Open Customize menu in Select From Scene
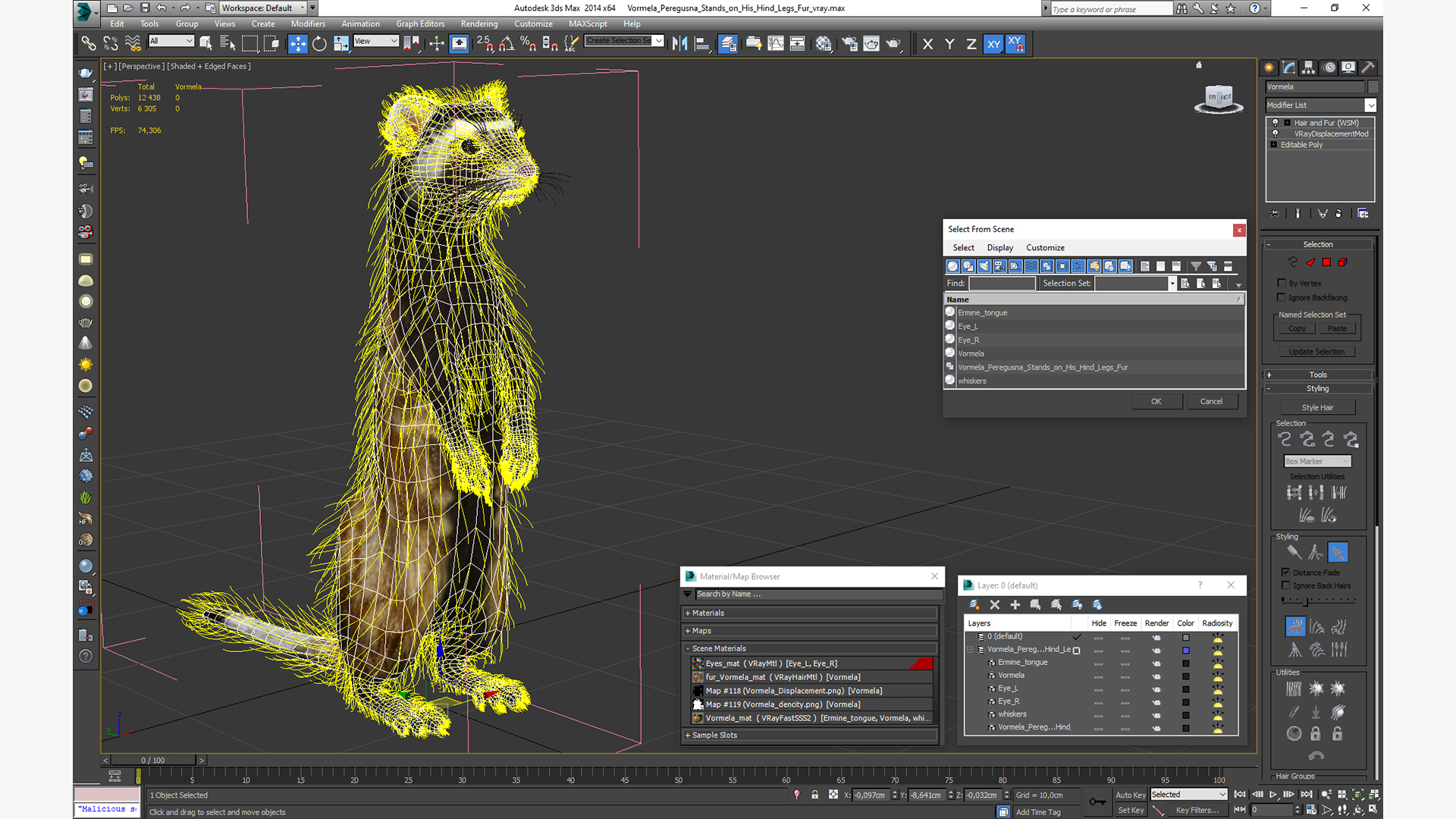Image resolution: width=1456 pixels, height=819 pixels. (x=1045, y=248)
